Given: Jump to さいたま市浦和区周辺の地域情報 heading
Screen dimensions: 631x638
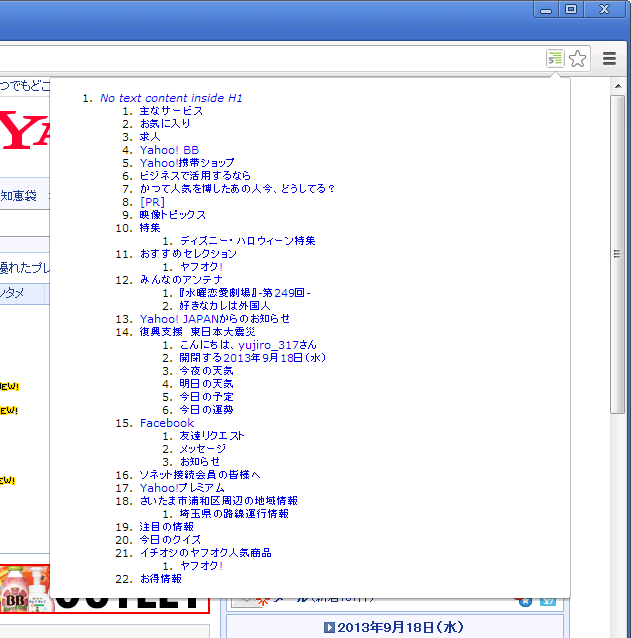Looking at the screenshot, I should click(218, 501).
